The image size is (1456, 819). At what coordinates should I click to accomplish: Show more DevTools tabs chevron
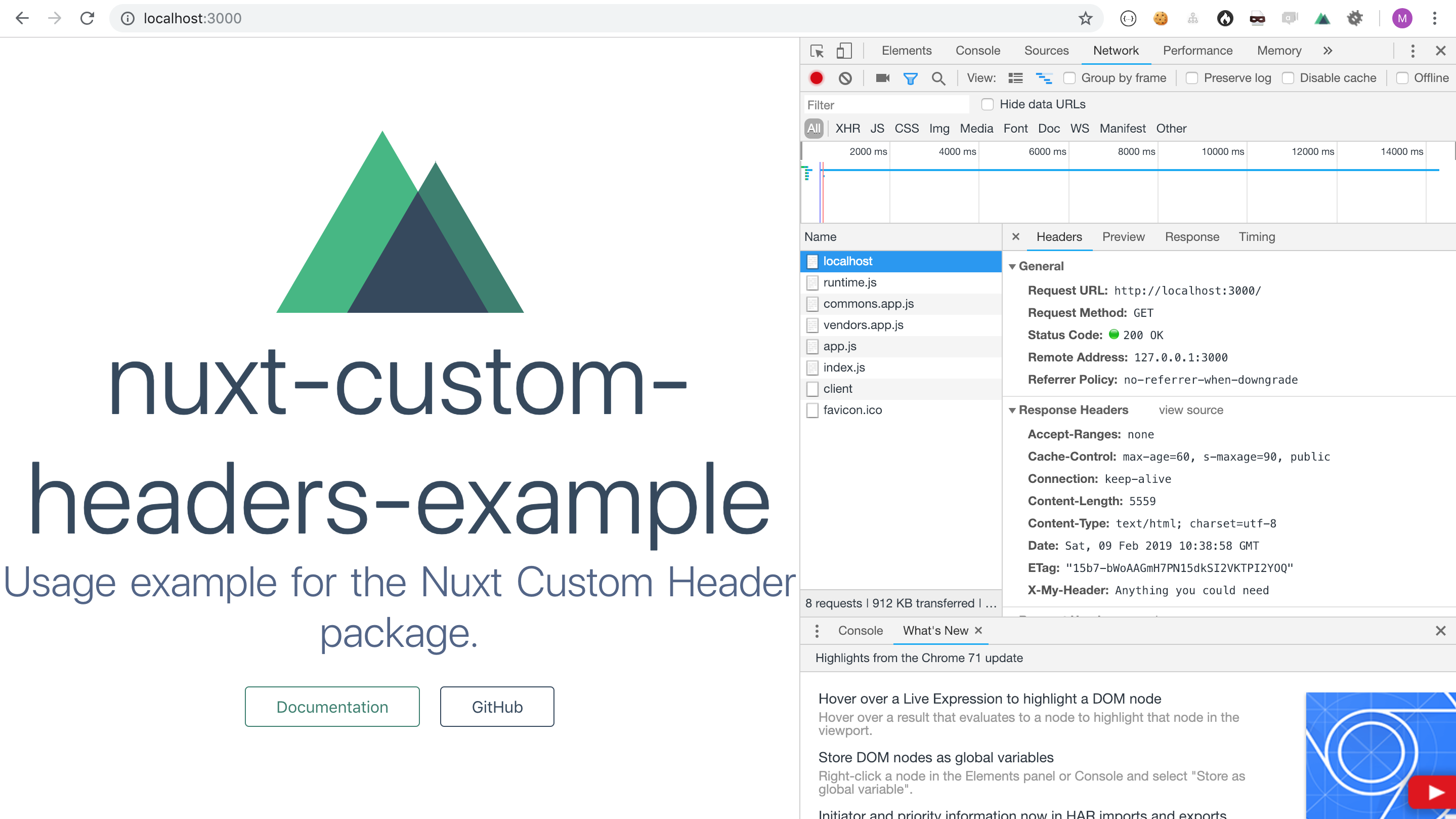coord(1327,51)
